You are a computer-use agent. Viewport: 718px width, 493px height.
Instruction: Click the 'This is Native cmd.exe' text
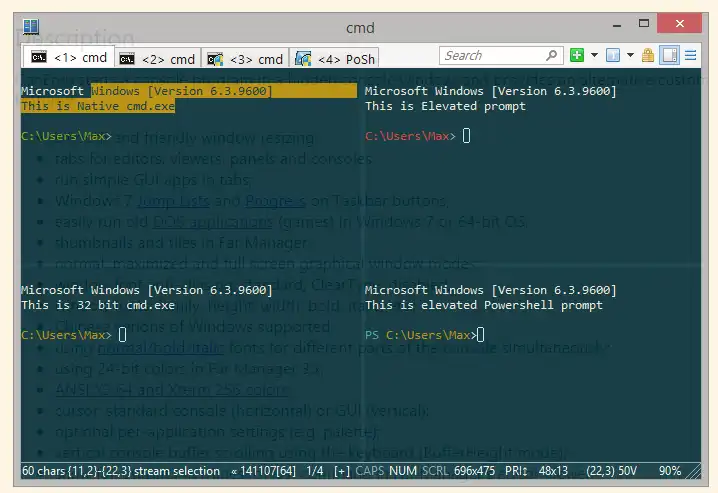click(x=98, y=106)
